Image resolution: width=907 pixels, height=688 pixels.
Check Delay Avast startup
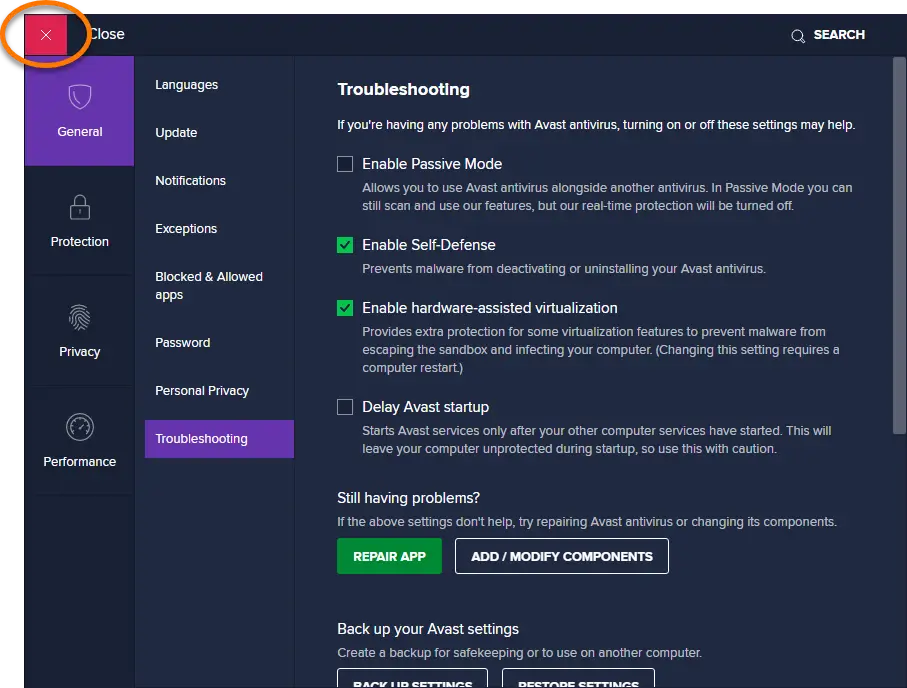click(x=345, y=407)
